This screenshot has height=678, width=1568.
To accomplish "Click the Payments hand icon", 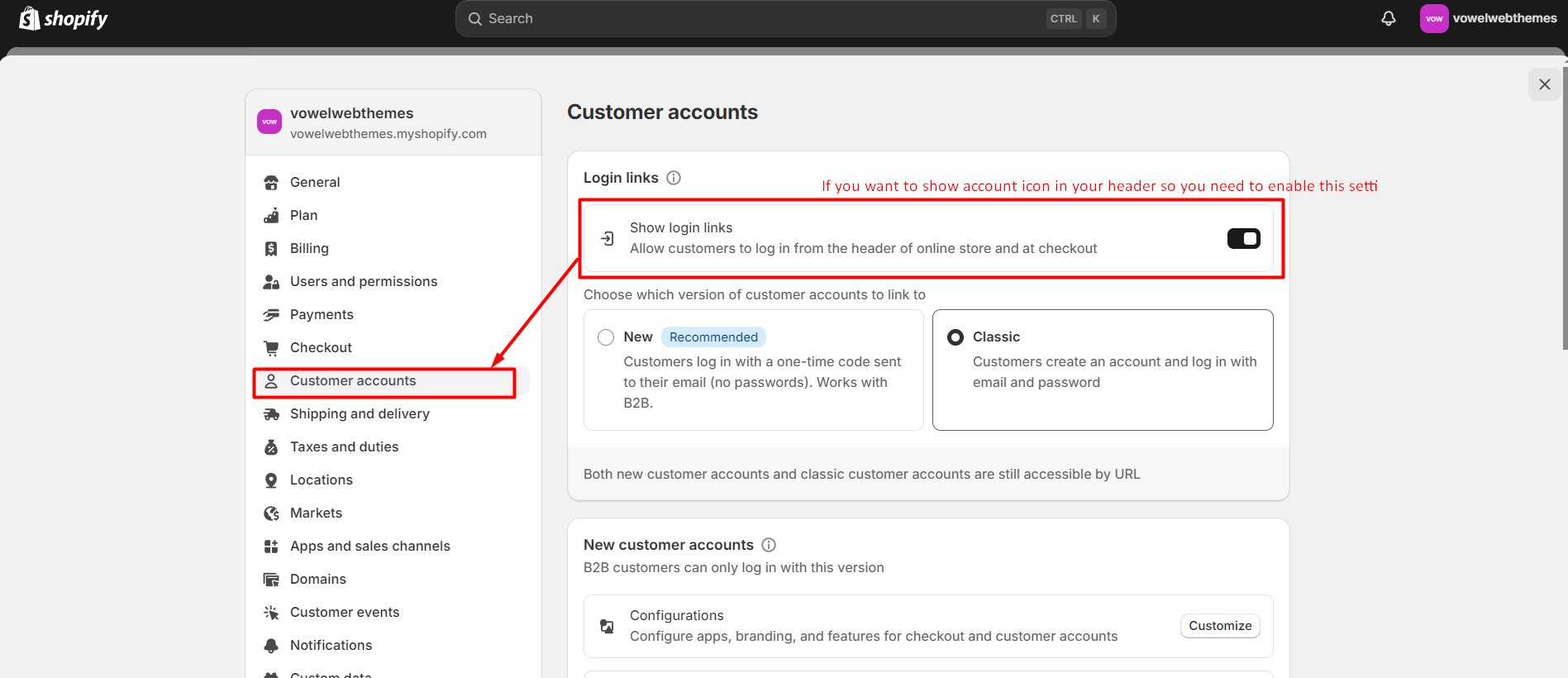I will click(x=271, y=315).
